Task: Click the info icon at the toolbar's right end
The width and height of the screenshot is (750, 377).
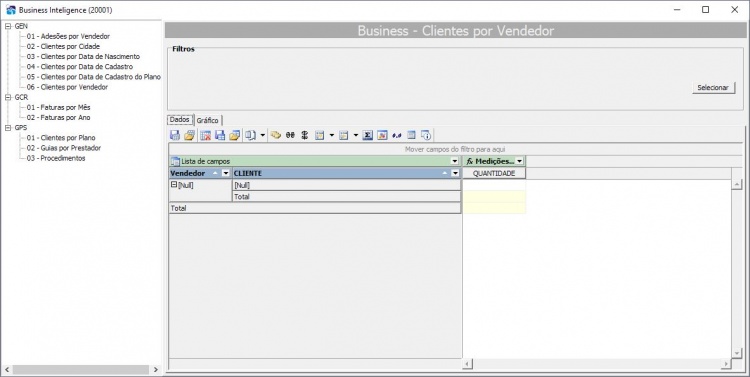Action: click(426, 135)
